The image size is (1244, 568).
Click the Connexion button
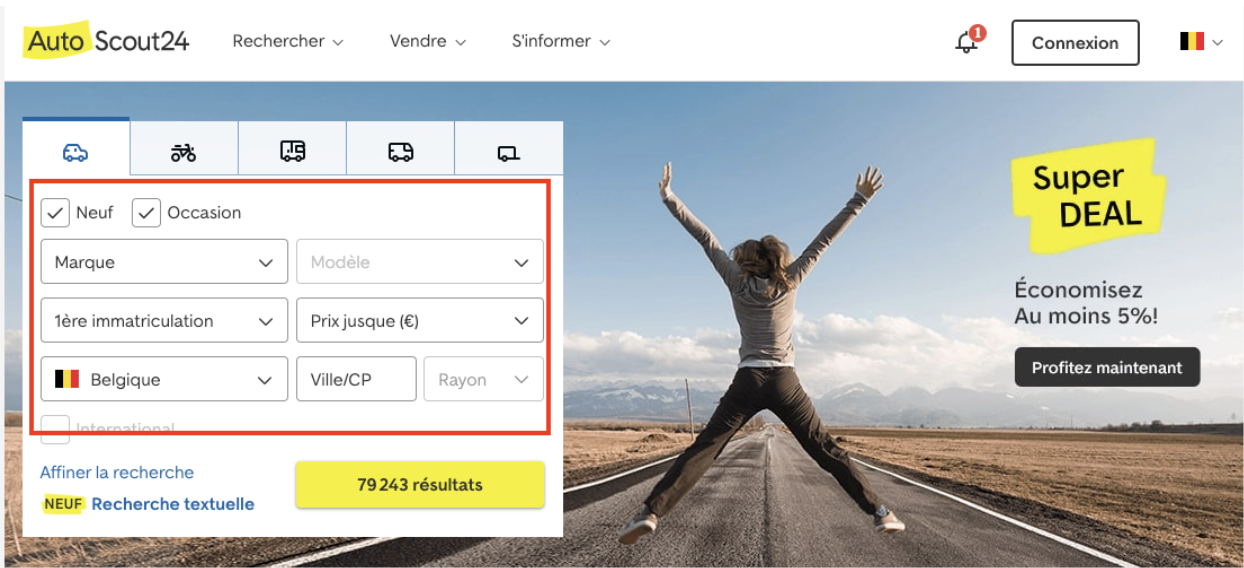1075,43
